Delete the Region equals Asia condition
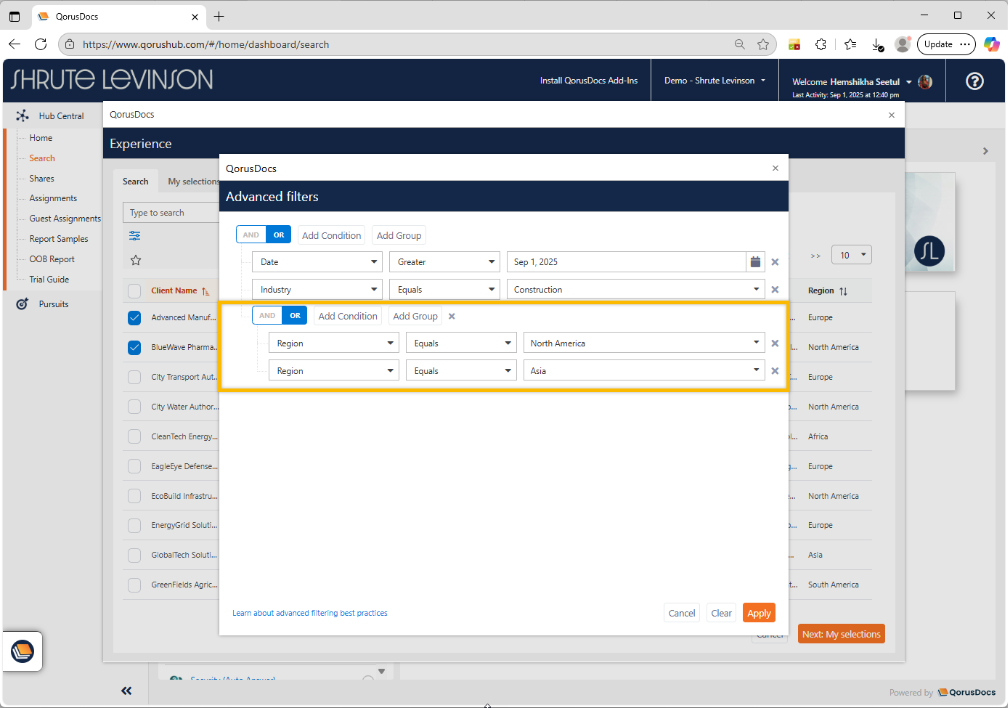The image size is (1008, 708). point(775,371)
